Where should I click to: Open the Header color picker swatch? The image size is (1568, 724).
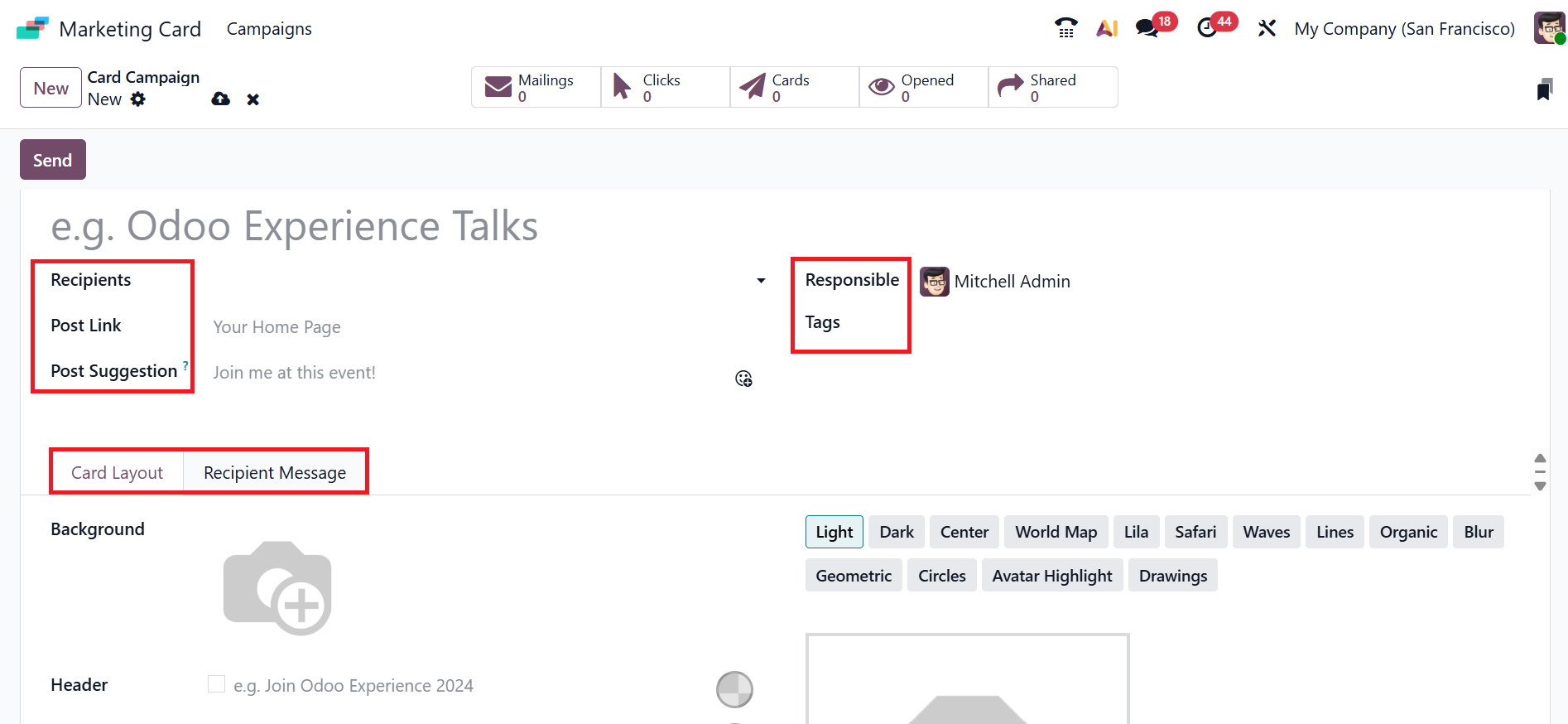(734, 689)
